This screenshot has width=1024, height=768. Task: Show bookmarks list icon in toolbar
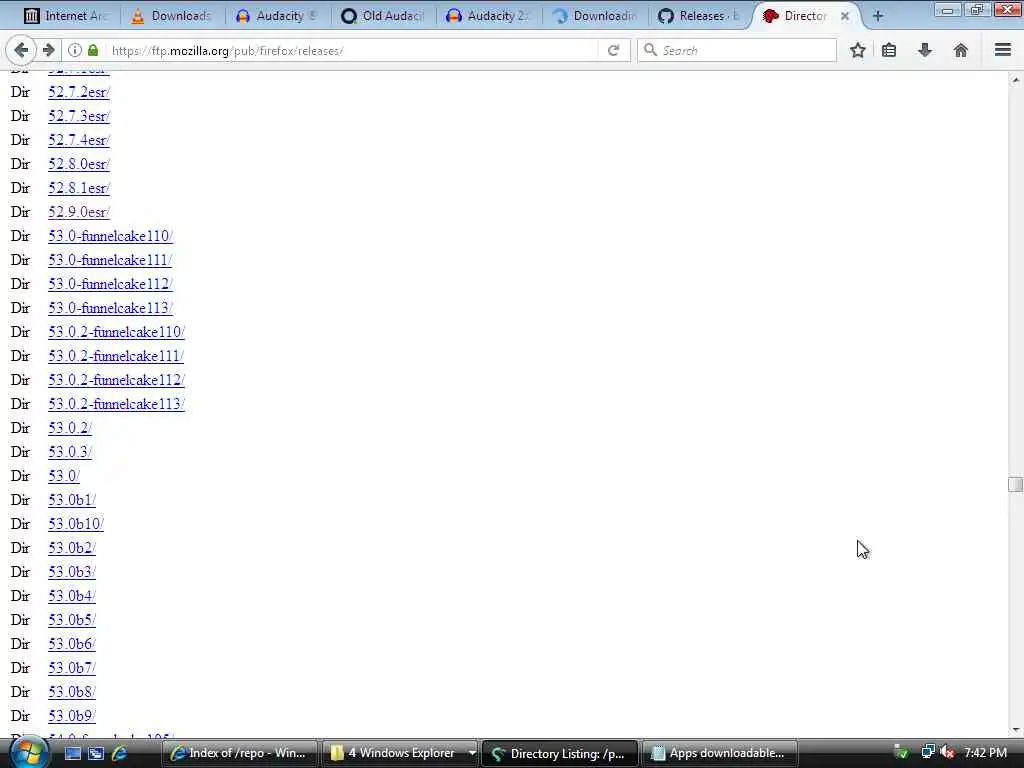[889, 50]
